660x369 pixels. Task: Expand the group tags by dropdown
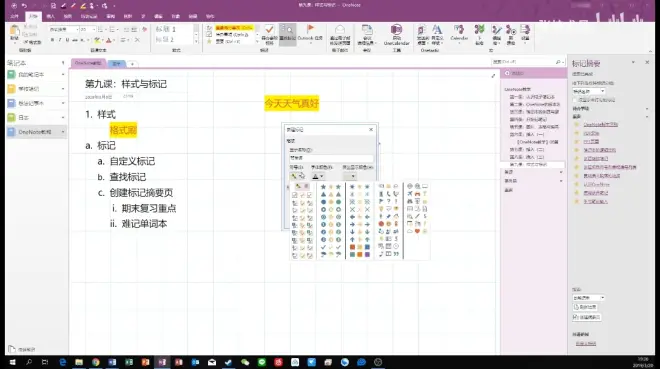pos(589,91)
